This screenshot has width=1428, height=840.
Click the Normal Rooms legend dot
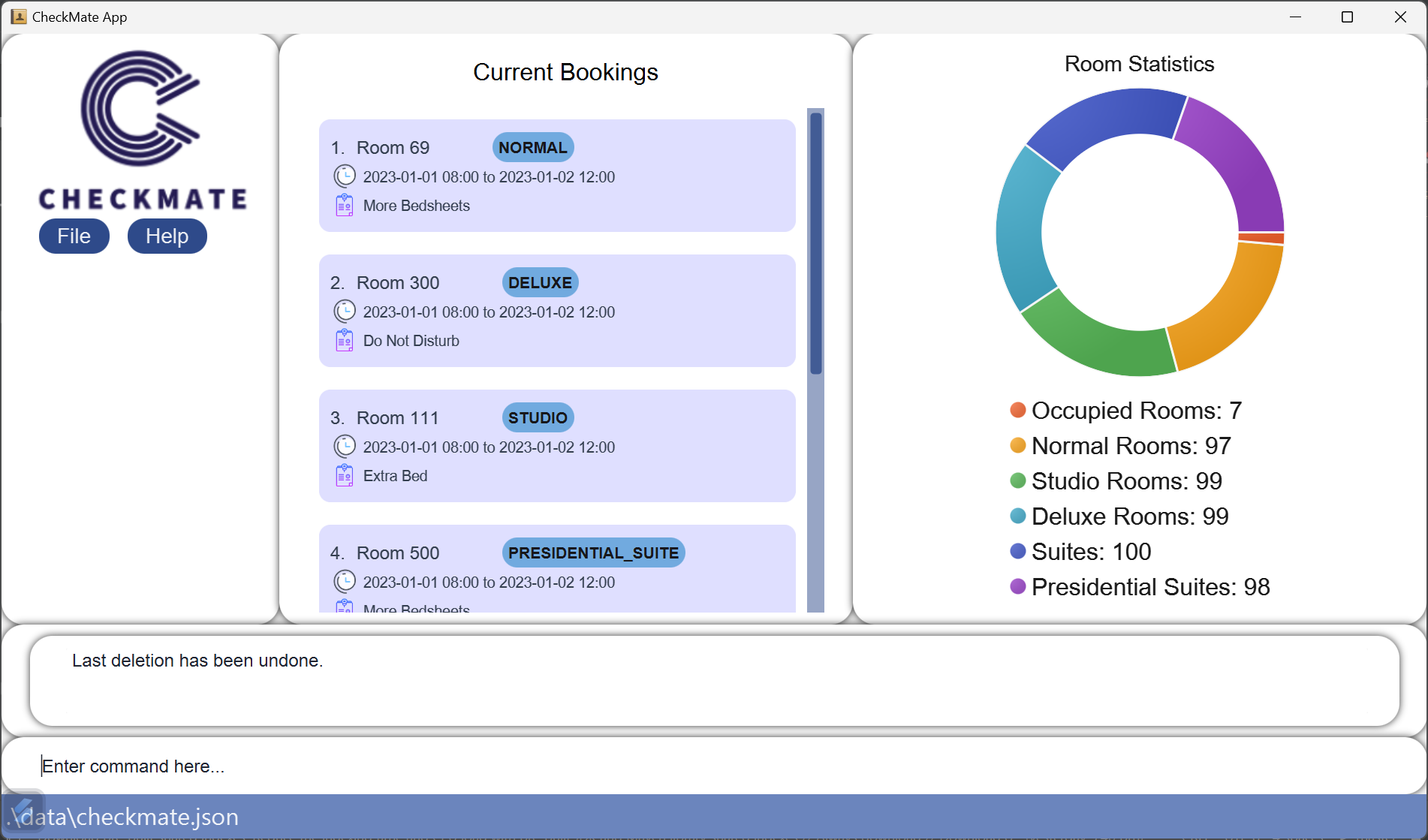pyautogui.click(x=1018, y=445)
